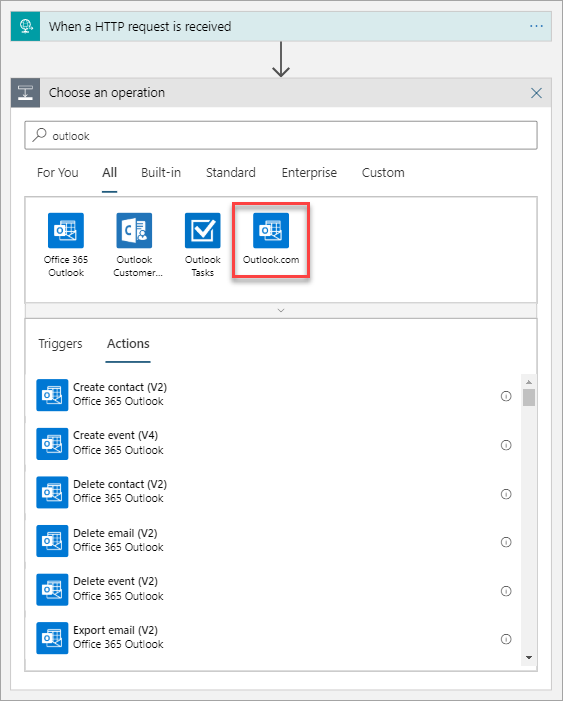
Task: Select Create event (V4) action text
Action: coord(115,435)
